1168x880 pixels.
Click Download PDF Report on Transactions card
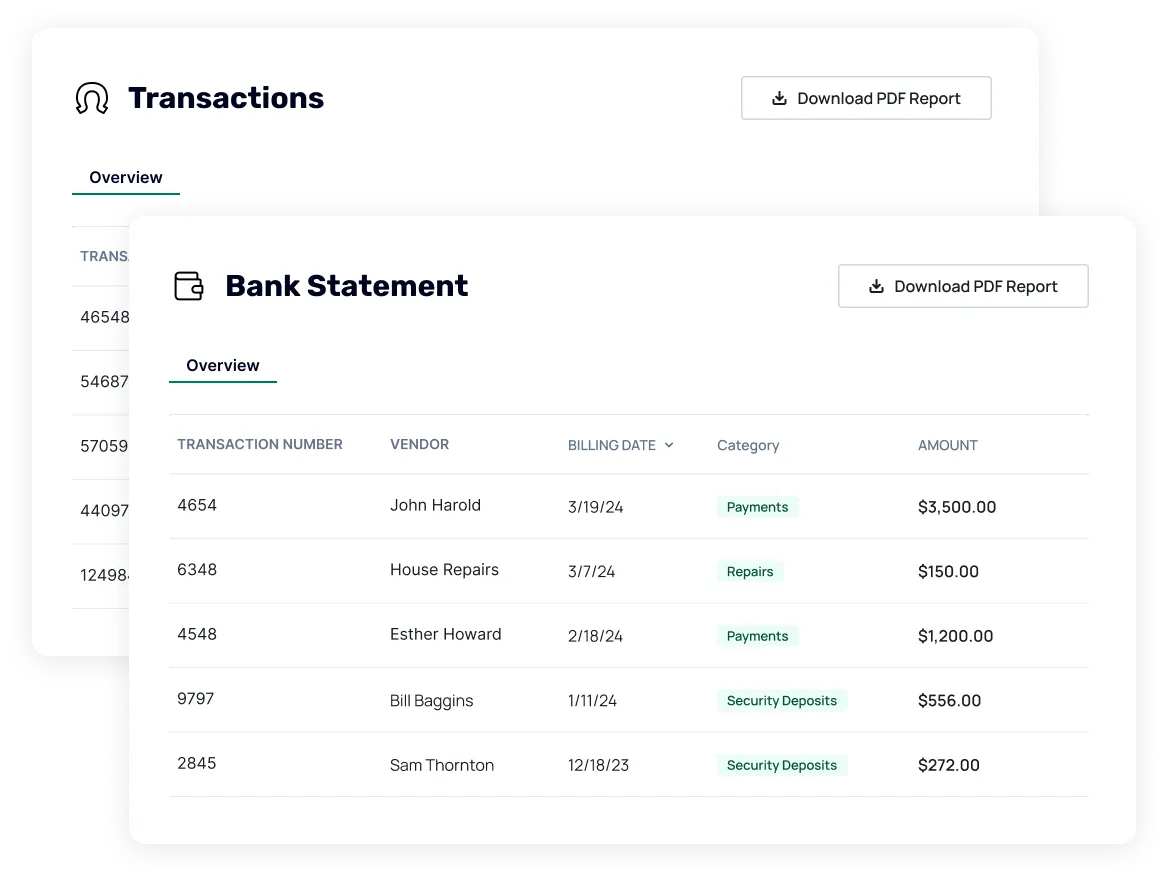(866, 98)
